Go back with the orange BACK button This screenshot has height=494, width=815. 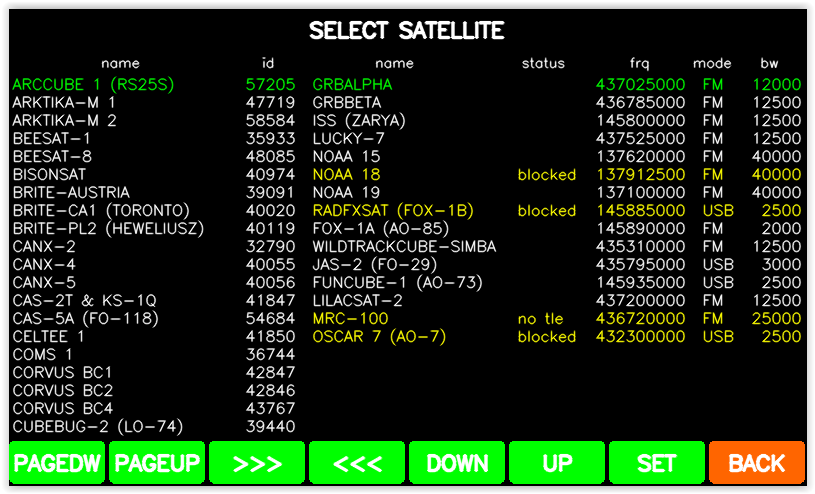pyautogui.click(x=757, y=462)
